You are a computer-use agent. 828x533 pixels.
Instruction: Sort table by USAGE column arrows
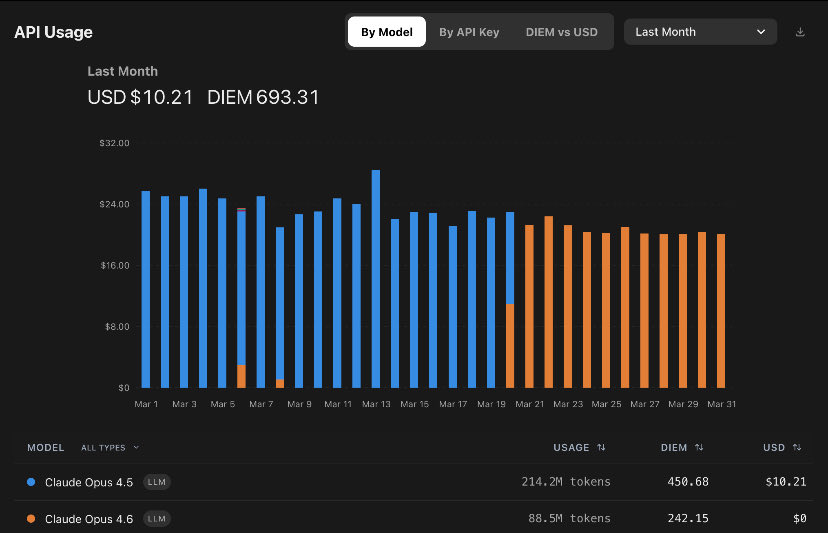pos(601,447)
